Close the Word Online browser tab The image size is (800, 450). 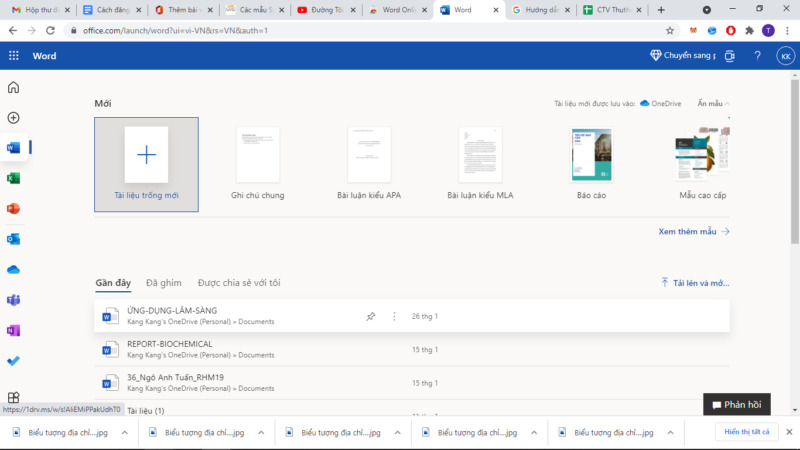pos(424,10)
